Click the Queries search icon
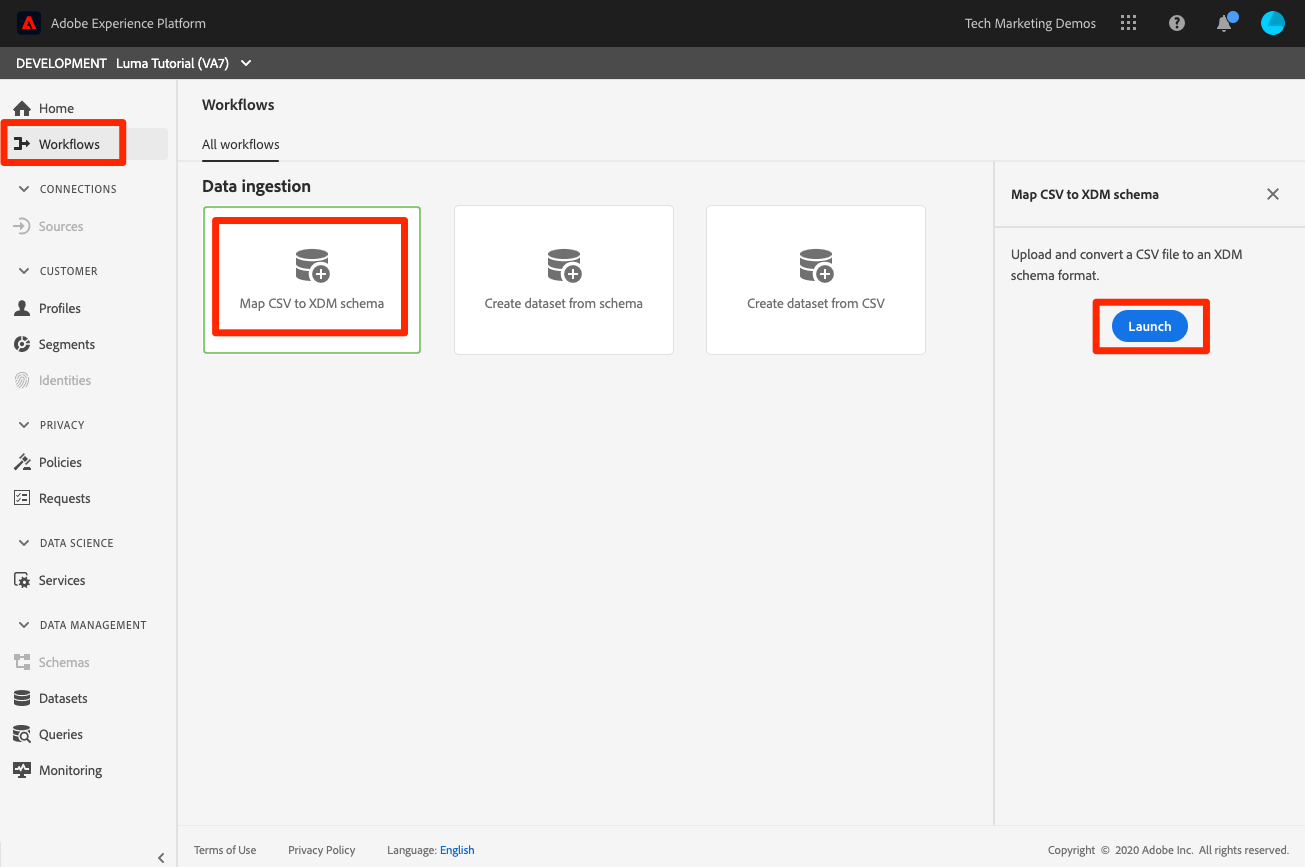The height and width of the screenshot is (867, 1305). 22,734
